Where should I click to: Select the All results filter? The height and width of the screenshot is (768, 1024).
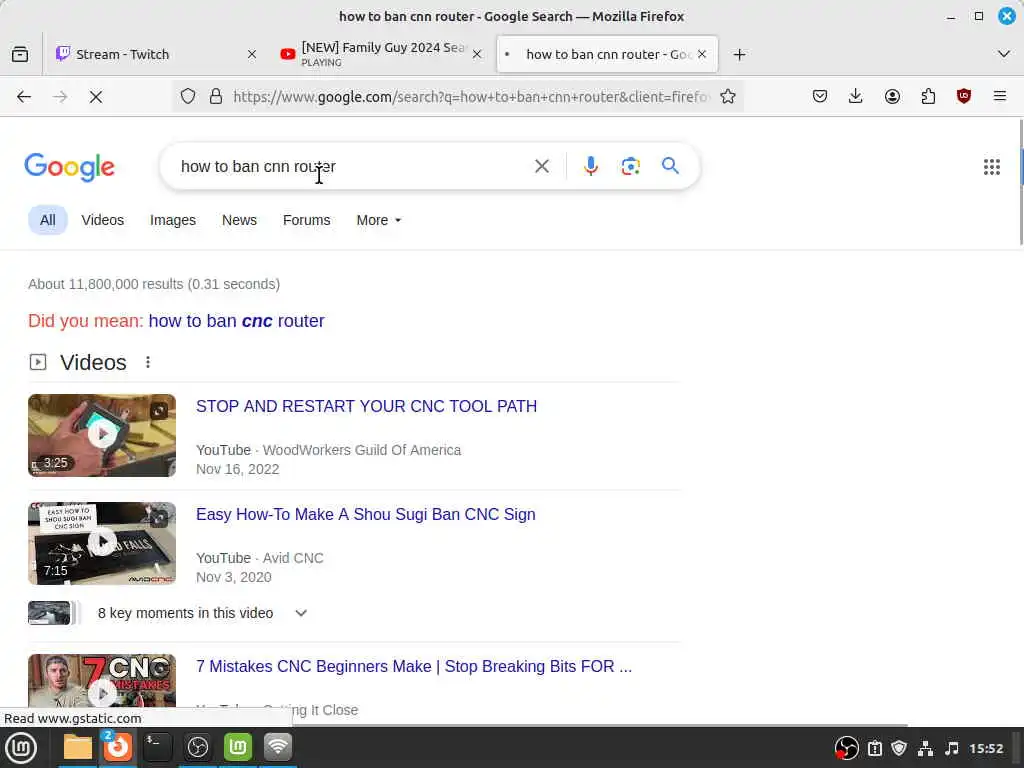(x=48, y=221)
